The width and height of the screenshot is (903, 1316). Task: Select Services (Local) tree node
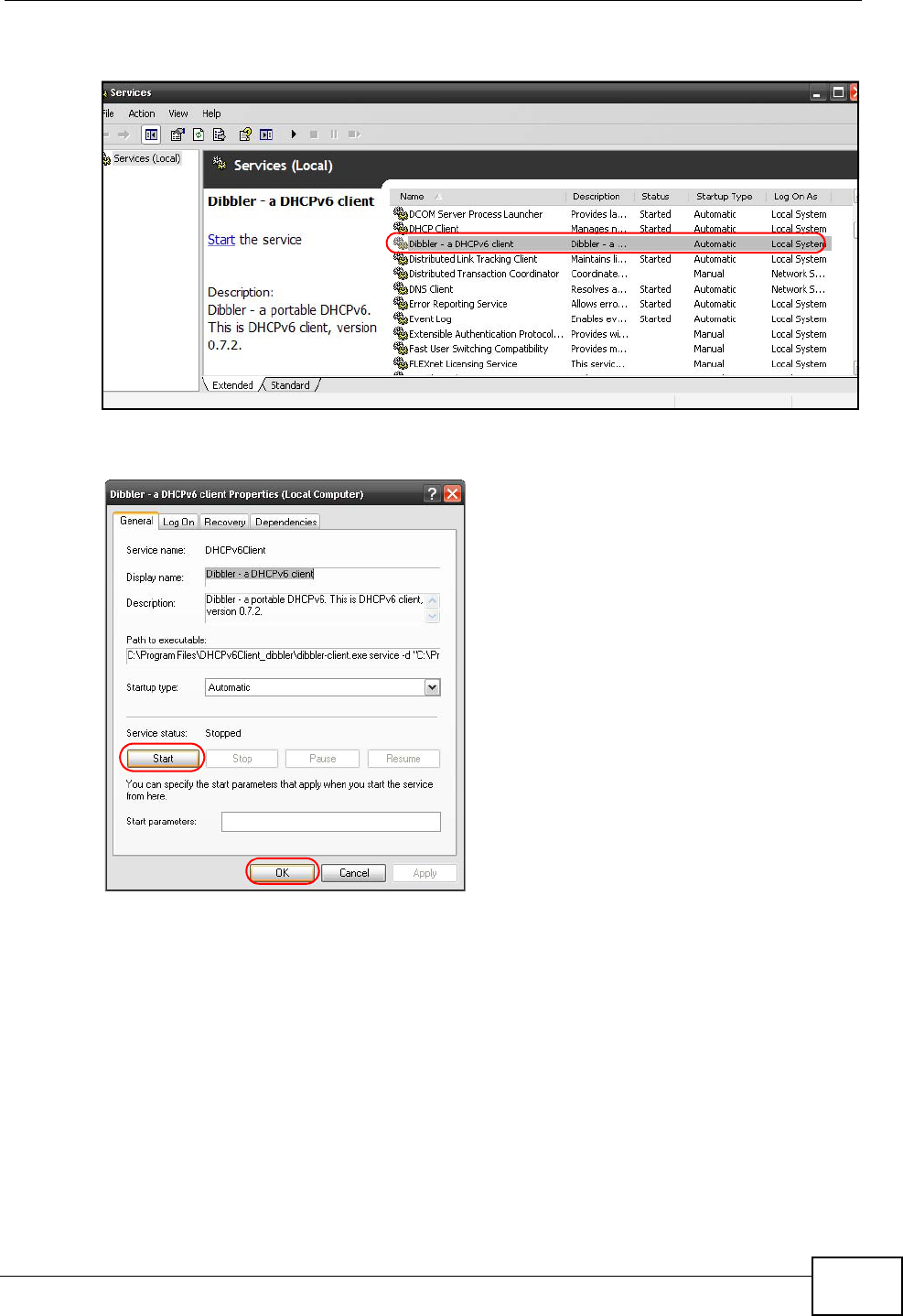pyautogui.click(x=146, y=158)
